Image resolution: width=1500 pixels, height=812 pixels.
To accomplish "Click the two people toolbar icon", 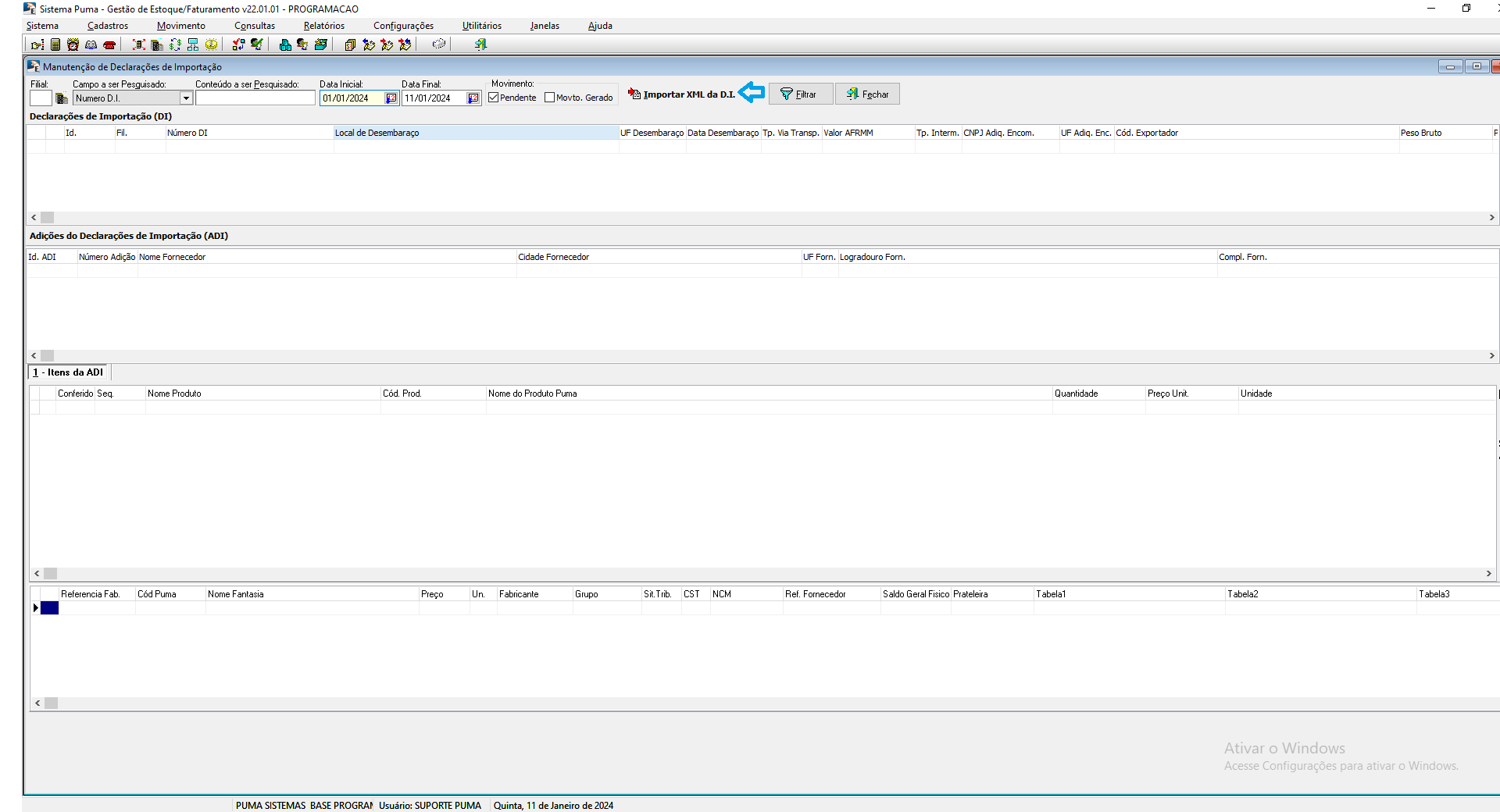I will click(x=302, y=45).
